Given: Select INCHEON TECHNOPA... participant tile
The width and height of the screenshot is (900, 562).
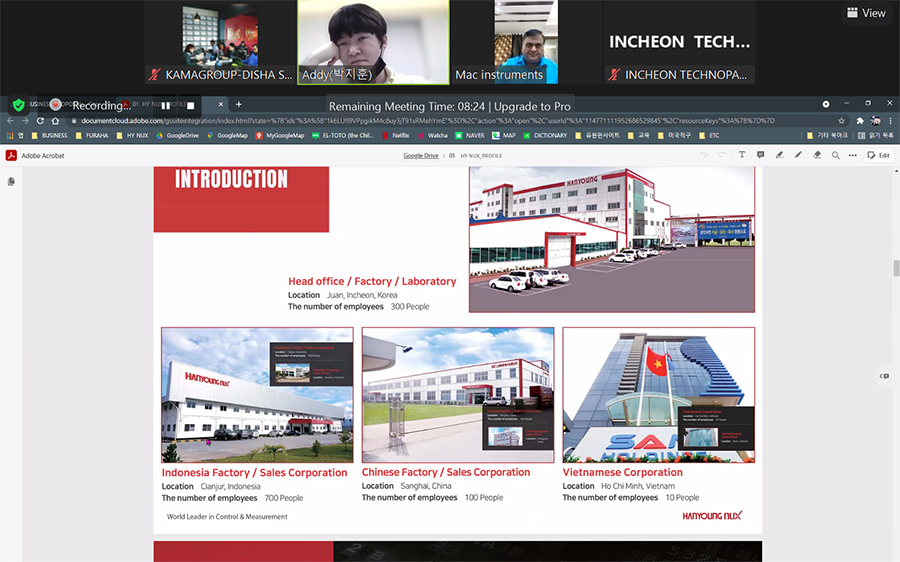Looking at the screenshot, I should pyautogui.click(x=680, y=42).
